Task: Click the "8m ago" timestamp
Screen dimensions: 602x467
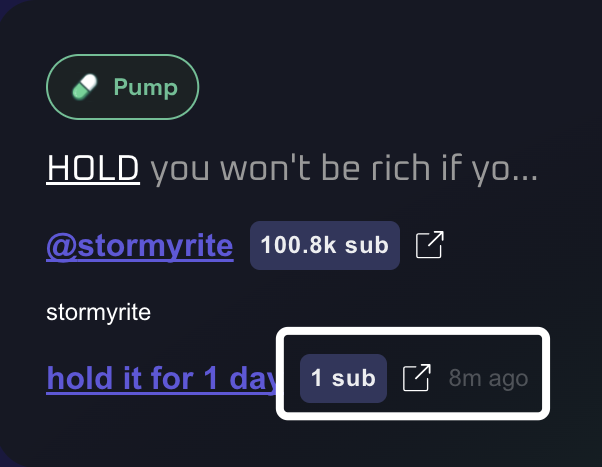Action: click(x=488, y=379)
